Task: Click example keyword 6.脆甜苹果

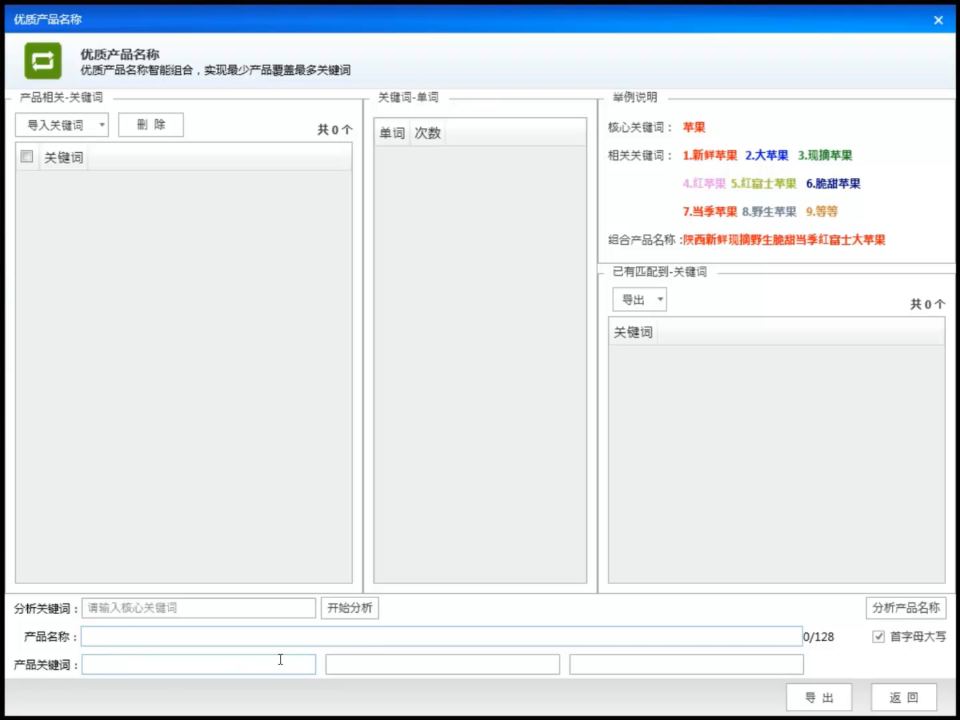Action: click(x=833, y=184)
